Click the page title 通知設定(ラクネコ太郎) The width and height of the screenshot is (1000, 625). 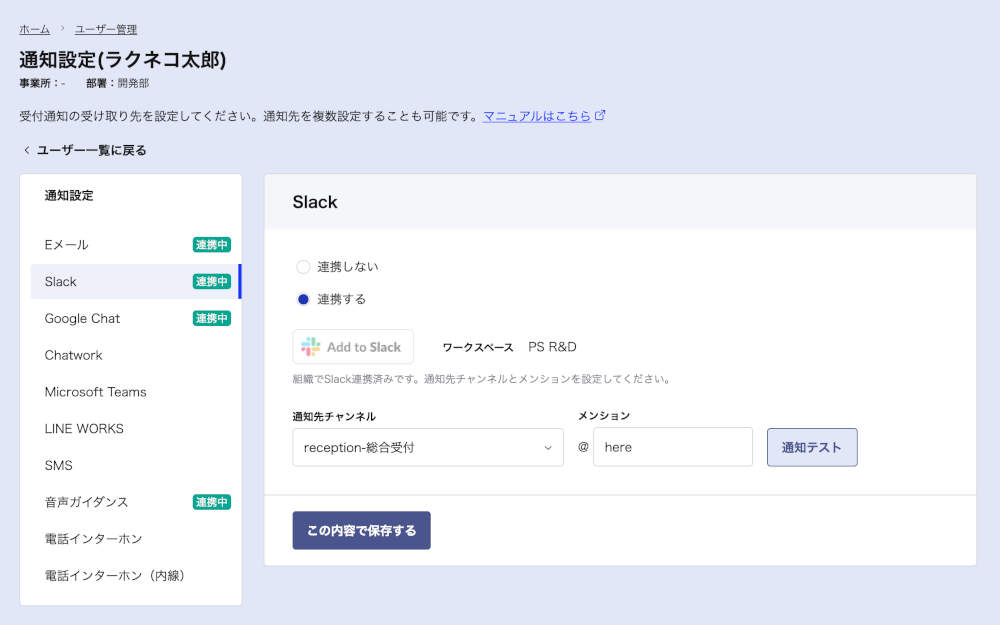[x=122, y=60]
